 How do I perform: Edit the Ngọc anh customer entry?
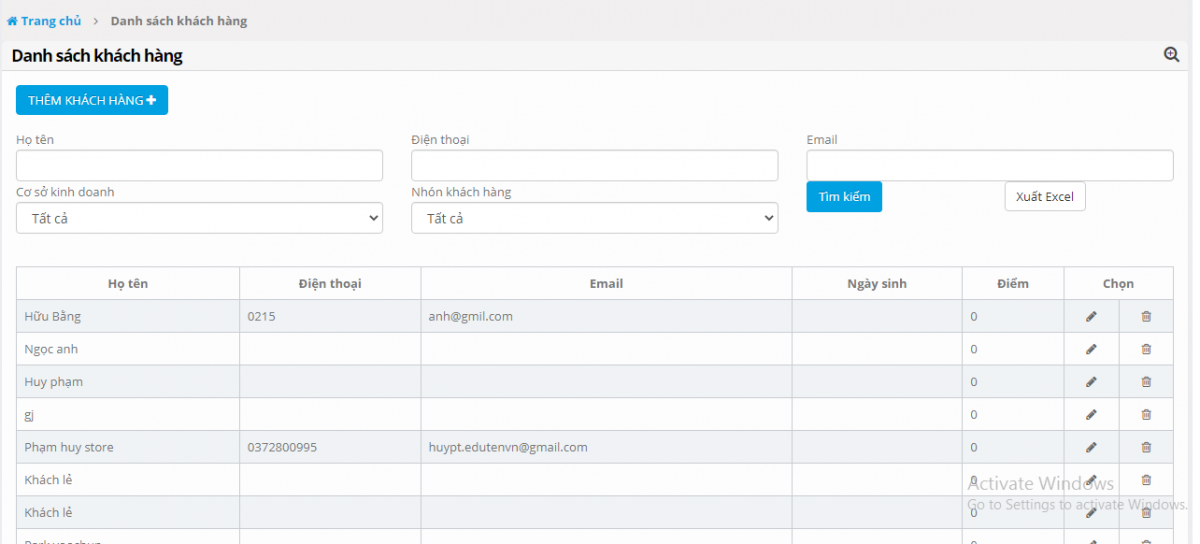[x=1091, y=349]
